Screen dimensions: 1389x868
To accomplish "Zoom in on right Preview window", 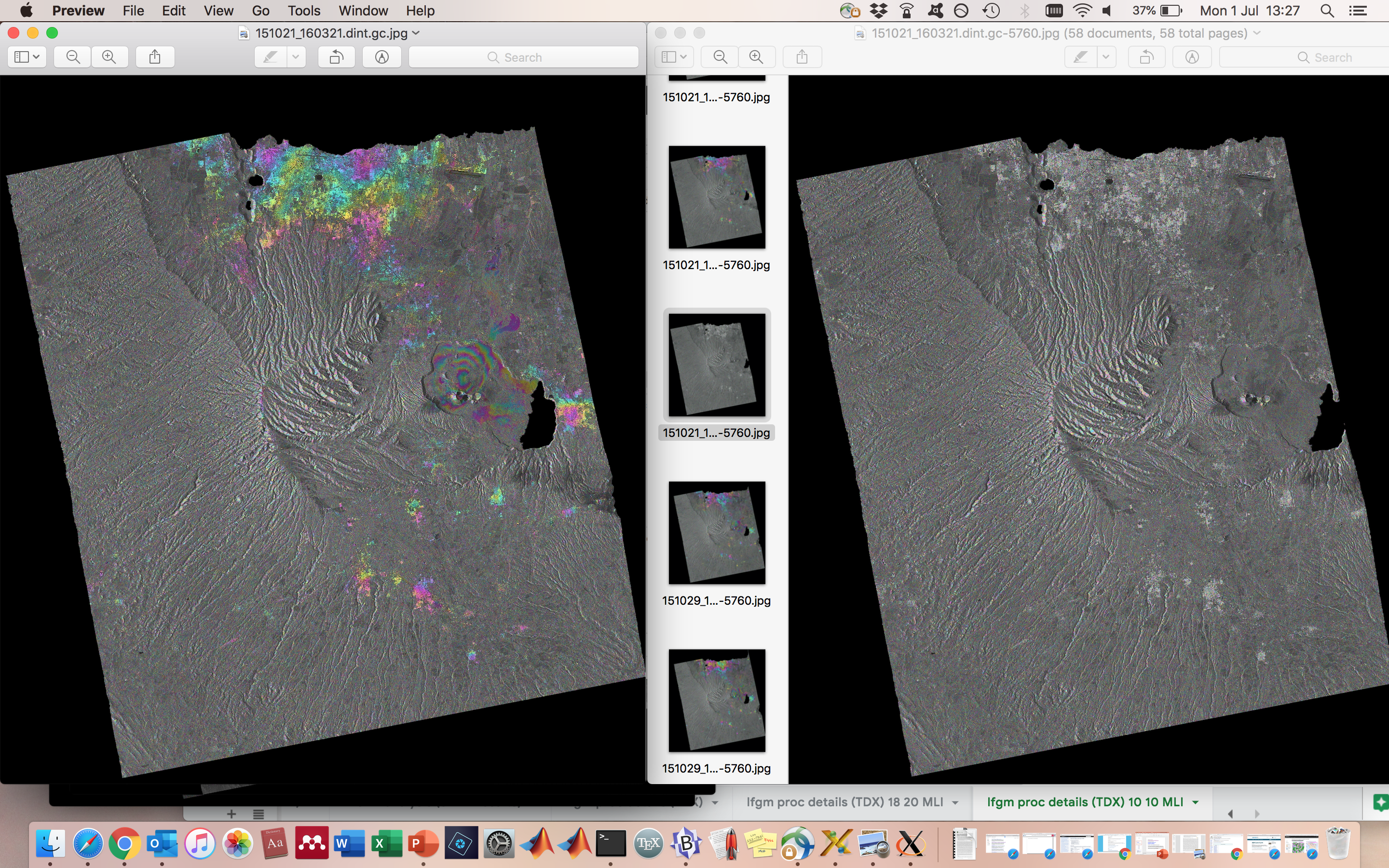I will [x=757, y=57].
